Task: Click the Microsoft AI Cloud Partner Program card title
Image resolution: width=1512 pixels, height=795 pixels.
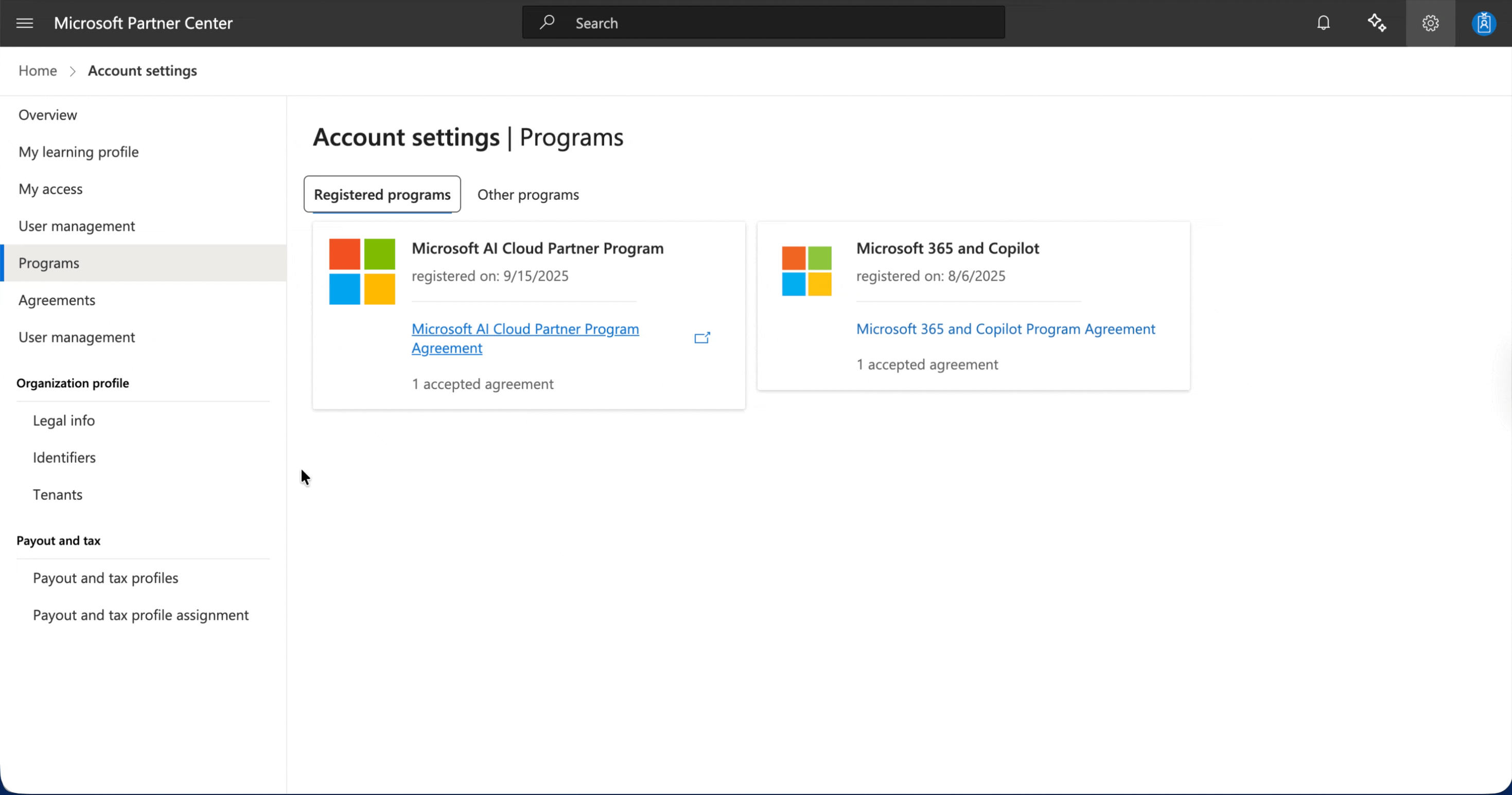Action: [537, 248]
